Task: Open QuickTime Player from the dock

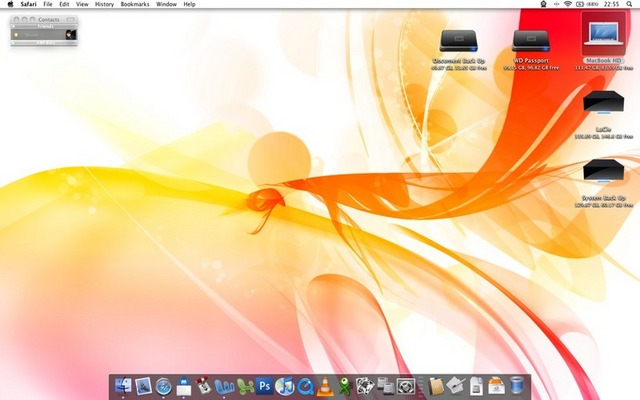Action: pos(305,386)
